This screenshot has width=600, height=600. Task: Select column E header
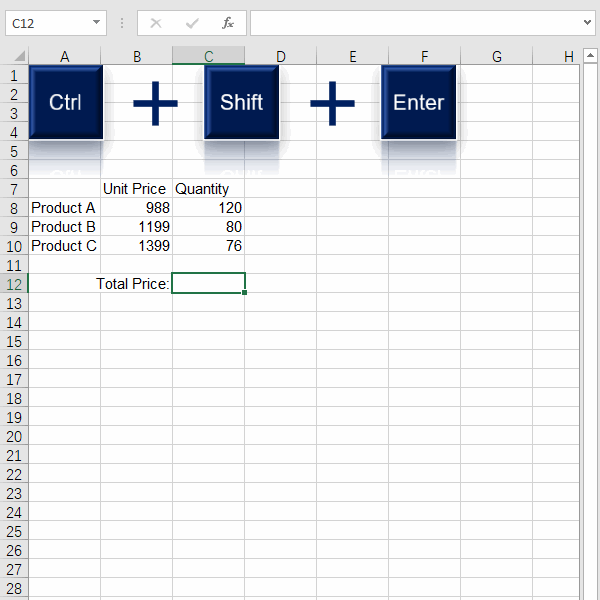click(352, 56)
